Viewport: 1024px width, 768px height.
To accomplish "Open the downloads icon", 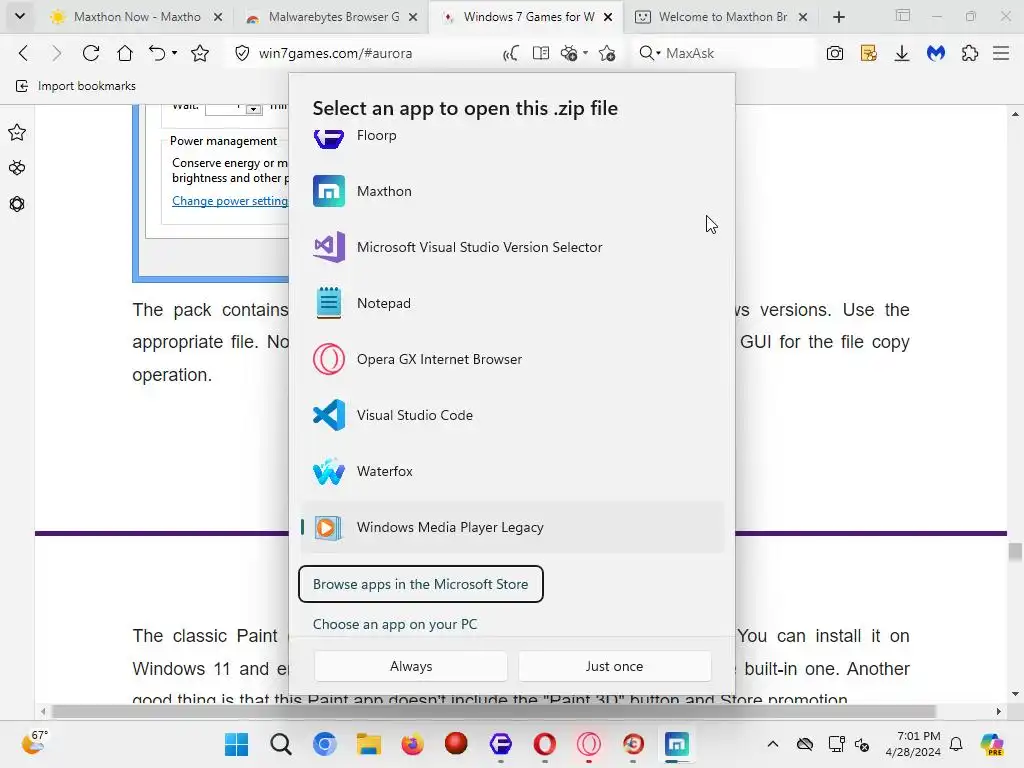I will click(x=902, y=54).
